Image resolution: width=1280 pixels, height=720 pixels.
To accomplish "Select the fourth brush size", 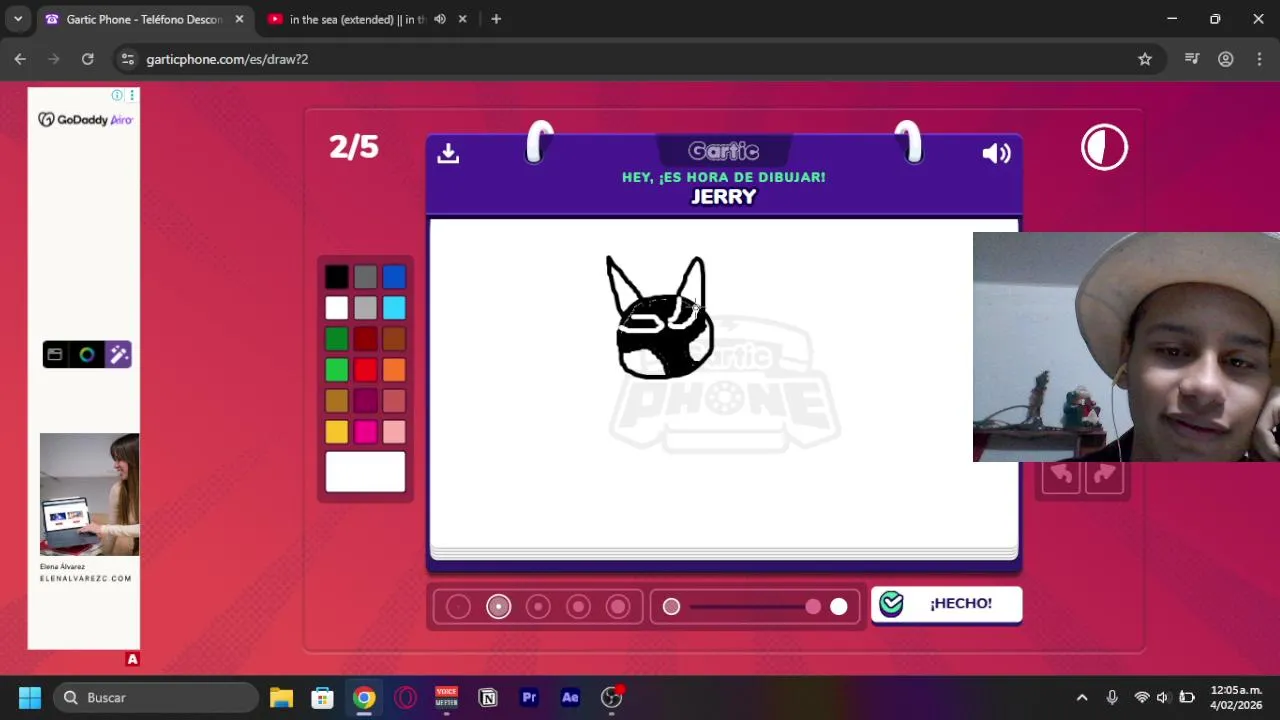I will point(578,607).
